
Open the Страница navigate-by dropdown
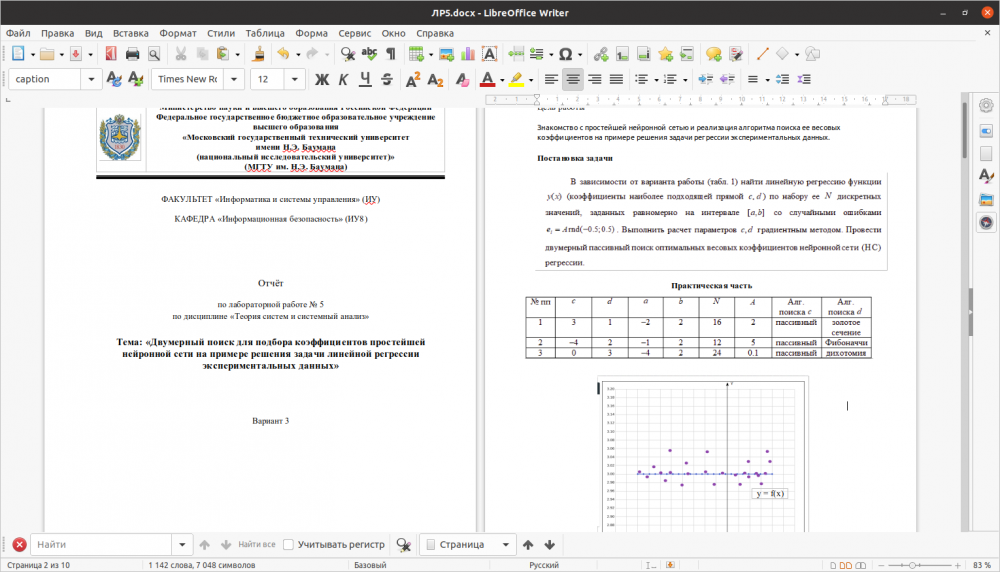[505, 545]
